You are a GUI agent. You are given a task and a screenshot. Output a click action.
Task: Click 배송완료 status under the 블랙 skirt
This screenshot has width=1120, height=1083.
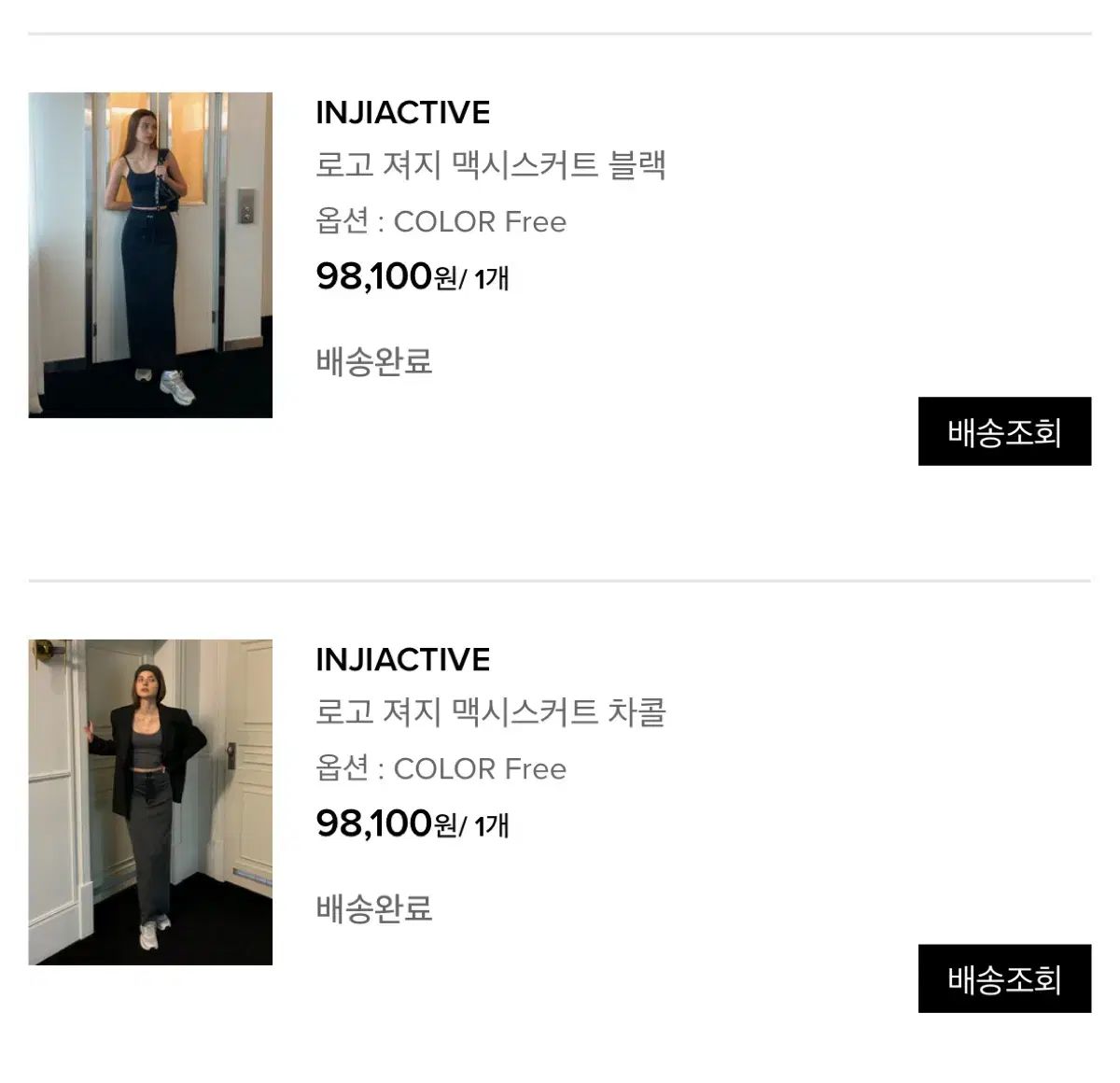coord(374,362)
